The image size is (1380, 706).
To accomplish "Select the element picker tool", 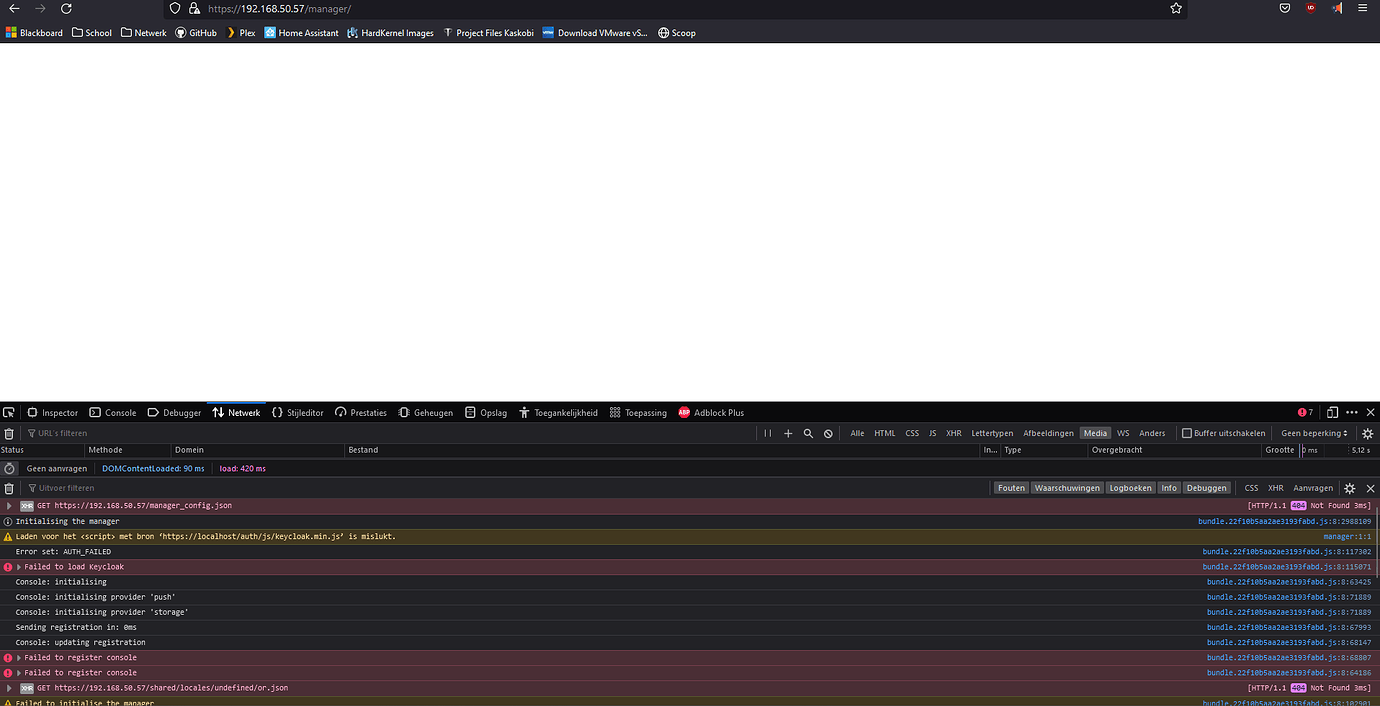I will point(10,412).
